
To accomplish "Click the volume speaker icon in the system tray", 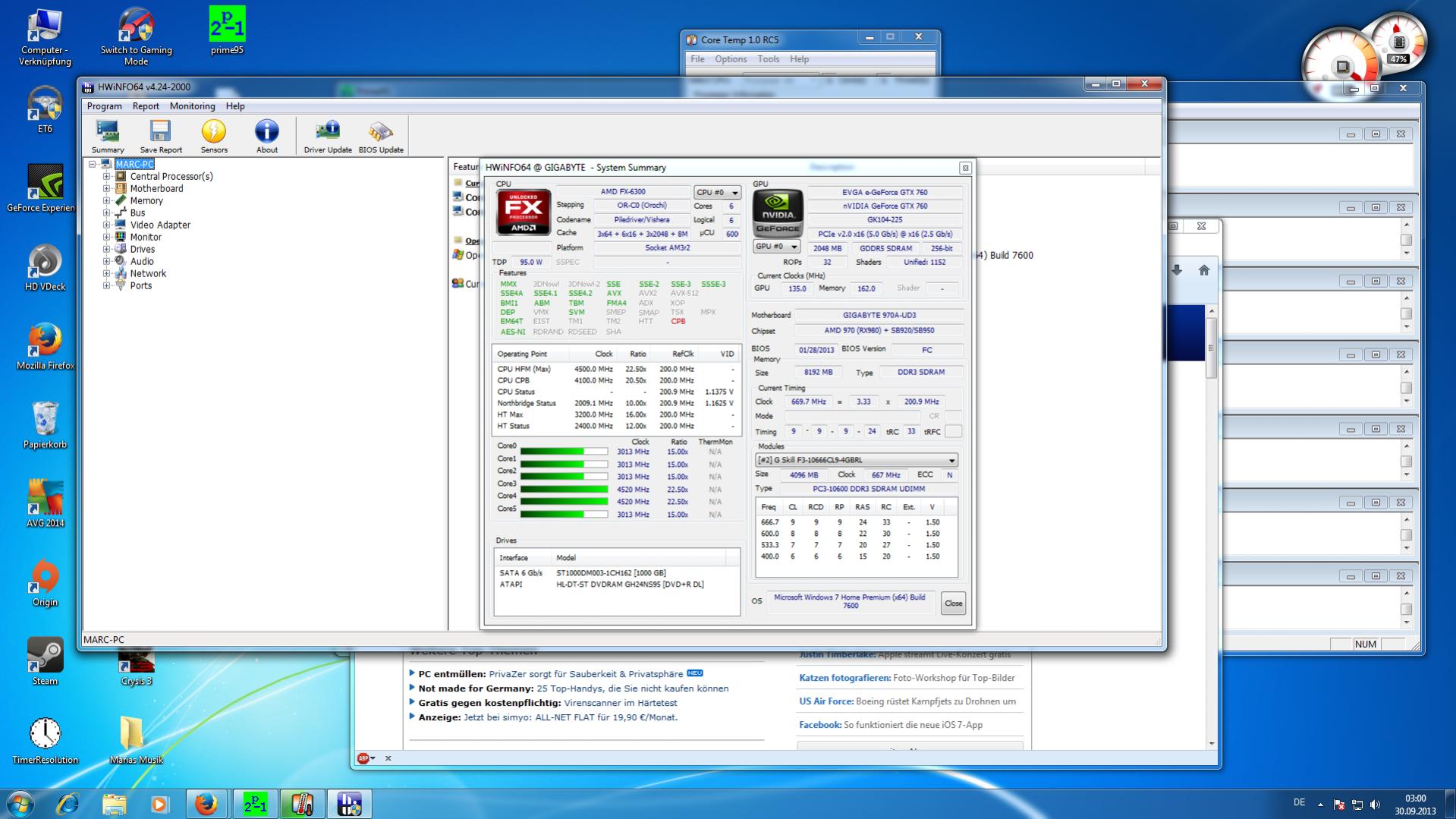I will pos(1375,805).
